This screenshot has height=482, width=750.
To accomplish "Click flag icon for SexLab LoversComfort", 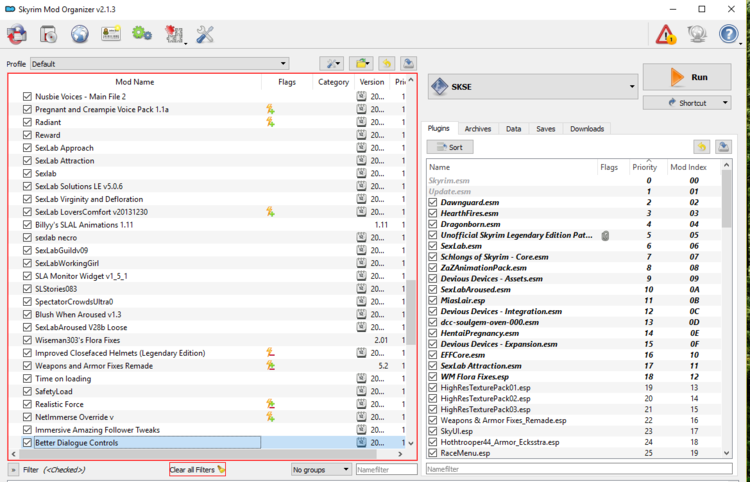I will 271,212.
